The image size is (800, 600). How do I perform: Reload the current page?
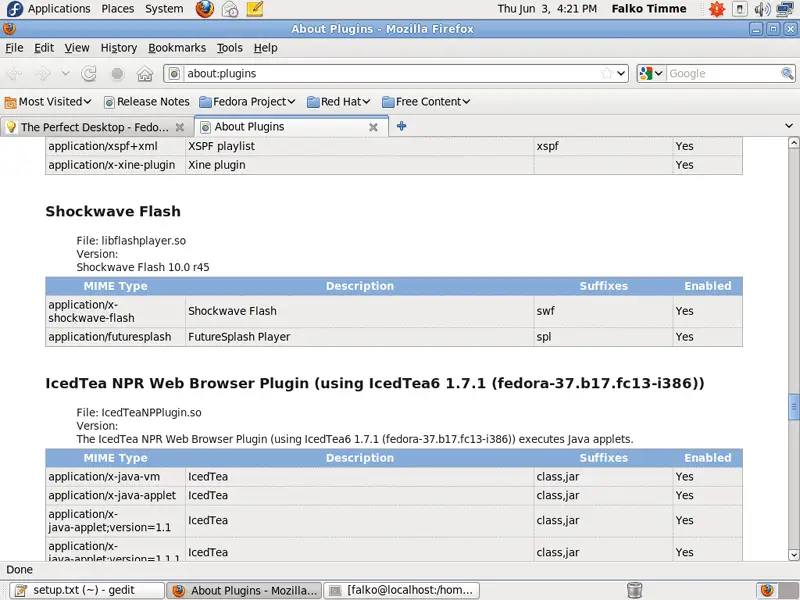(89, 73)
